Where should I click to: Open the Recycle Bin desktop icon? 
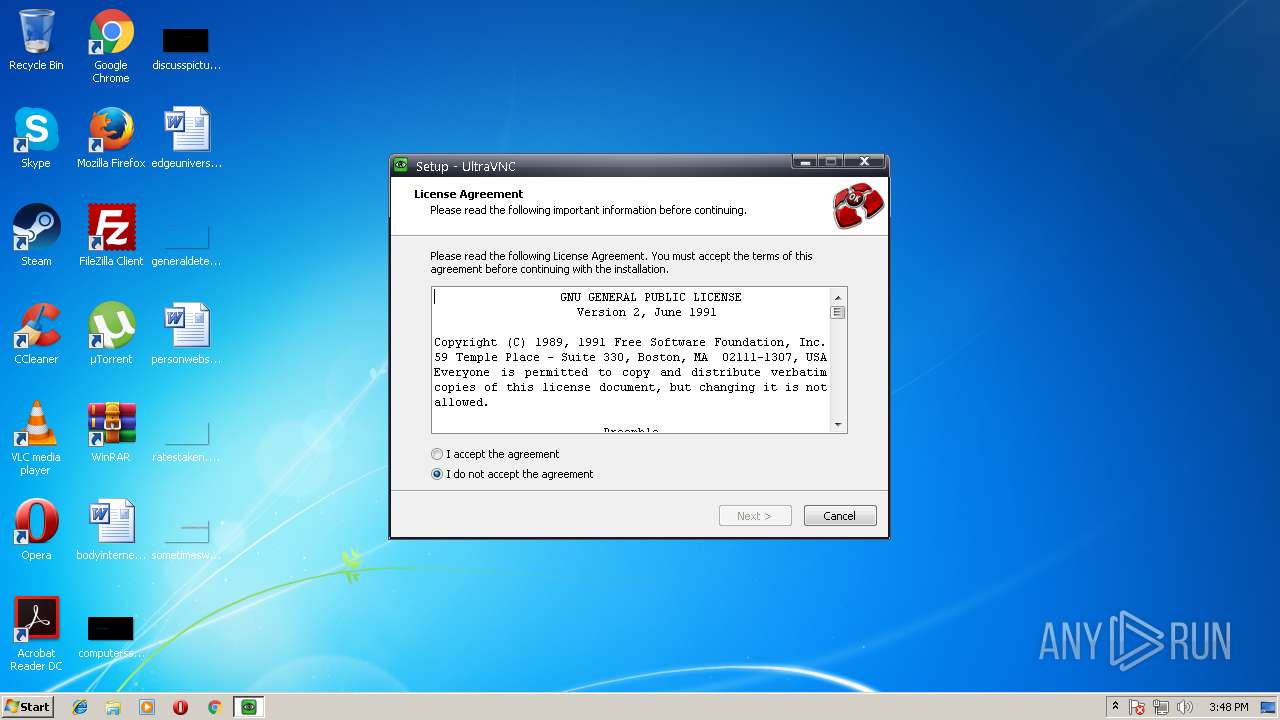coord(36,41)
